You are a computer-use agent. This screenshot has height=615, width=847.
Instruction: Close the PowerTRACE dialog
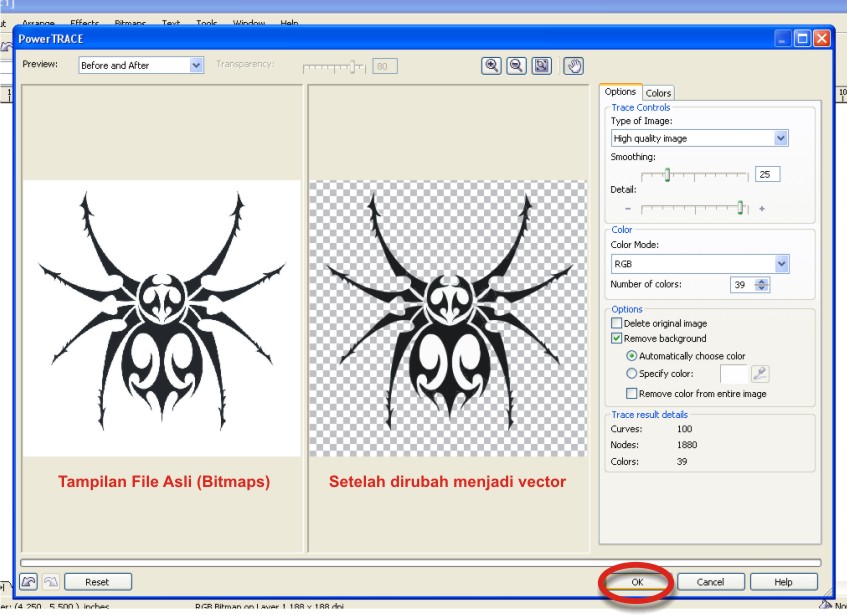[x=822, y=38]
